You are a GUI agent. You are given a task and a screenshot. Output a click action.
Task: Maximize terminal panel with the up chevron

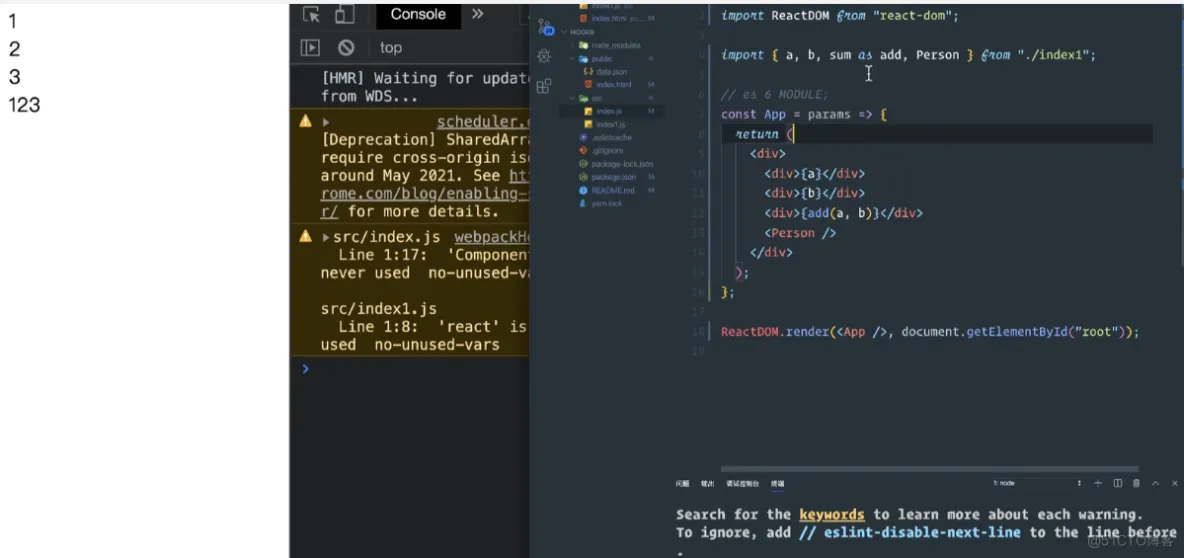tap(1155, 483)
